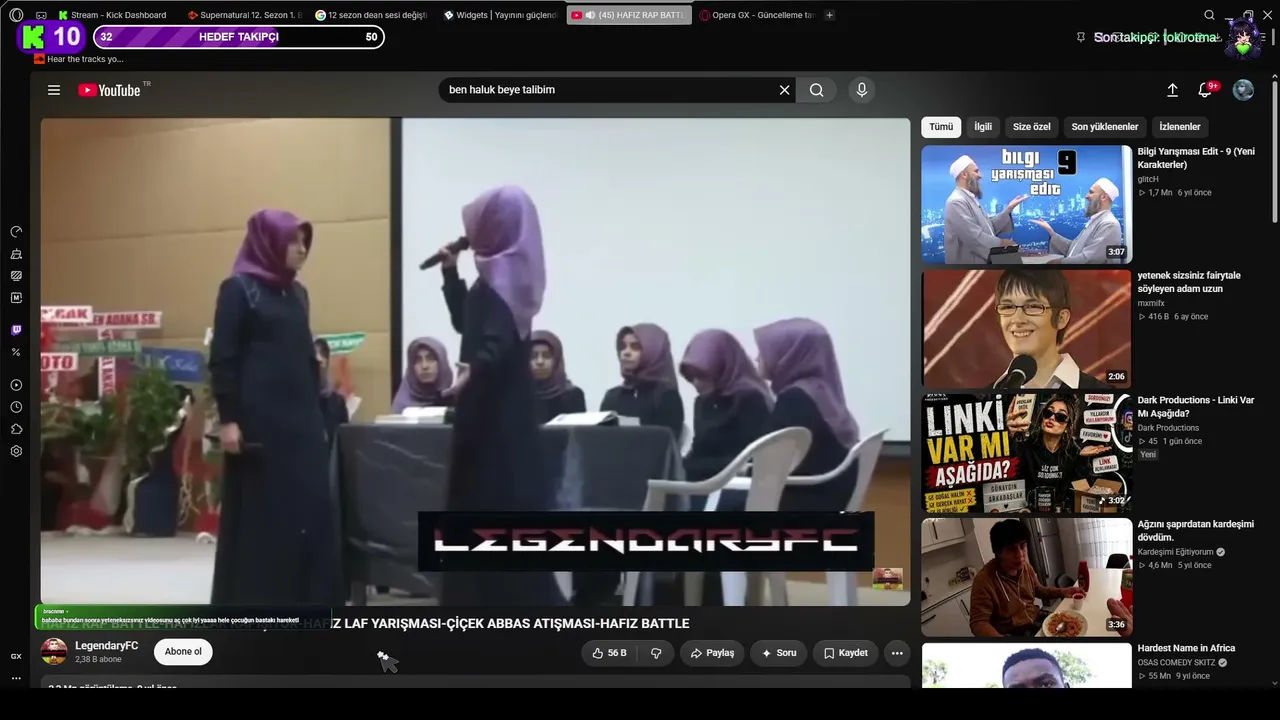Open more actions menu under the video
The width and height of the screenshot is (1280, 720).
click(x=897, y=653)
